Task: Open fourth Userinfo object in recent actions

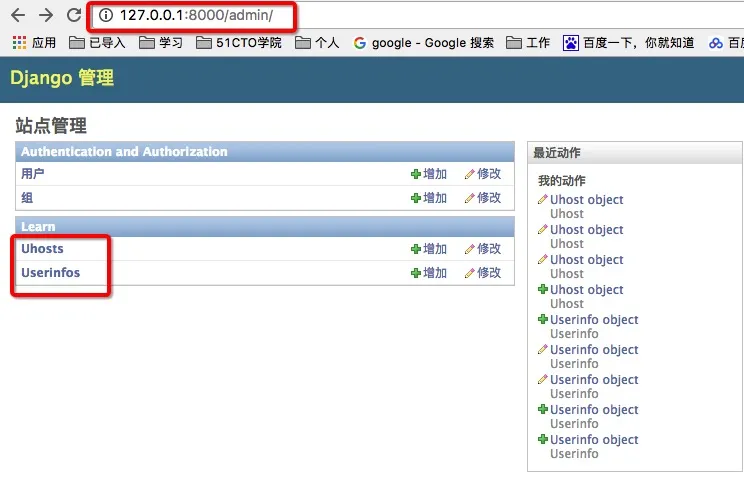Action: (x=594, y=410)
